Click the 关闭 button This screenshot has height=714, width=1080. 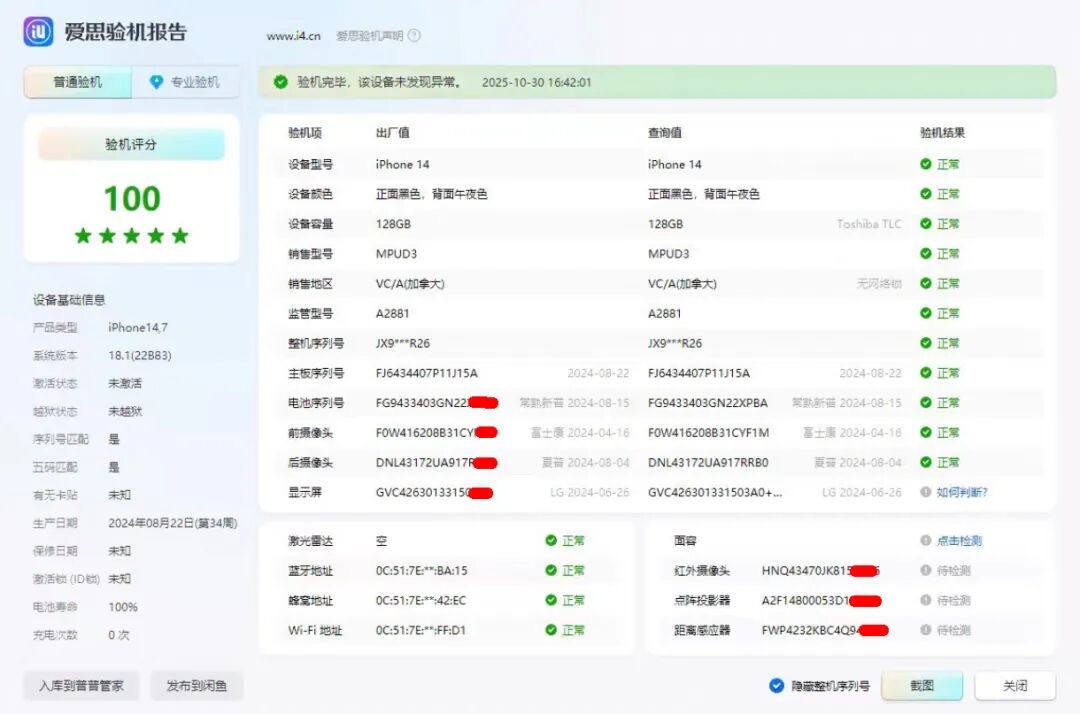coord(1015,686)
